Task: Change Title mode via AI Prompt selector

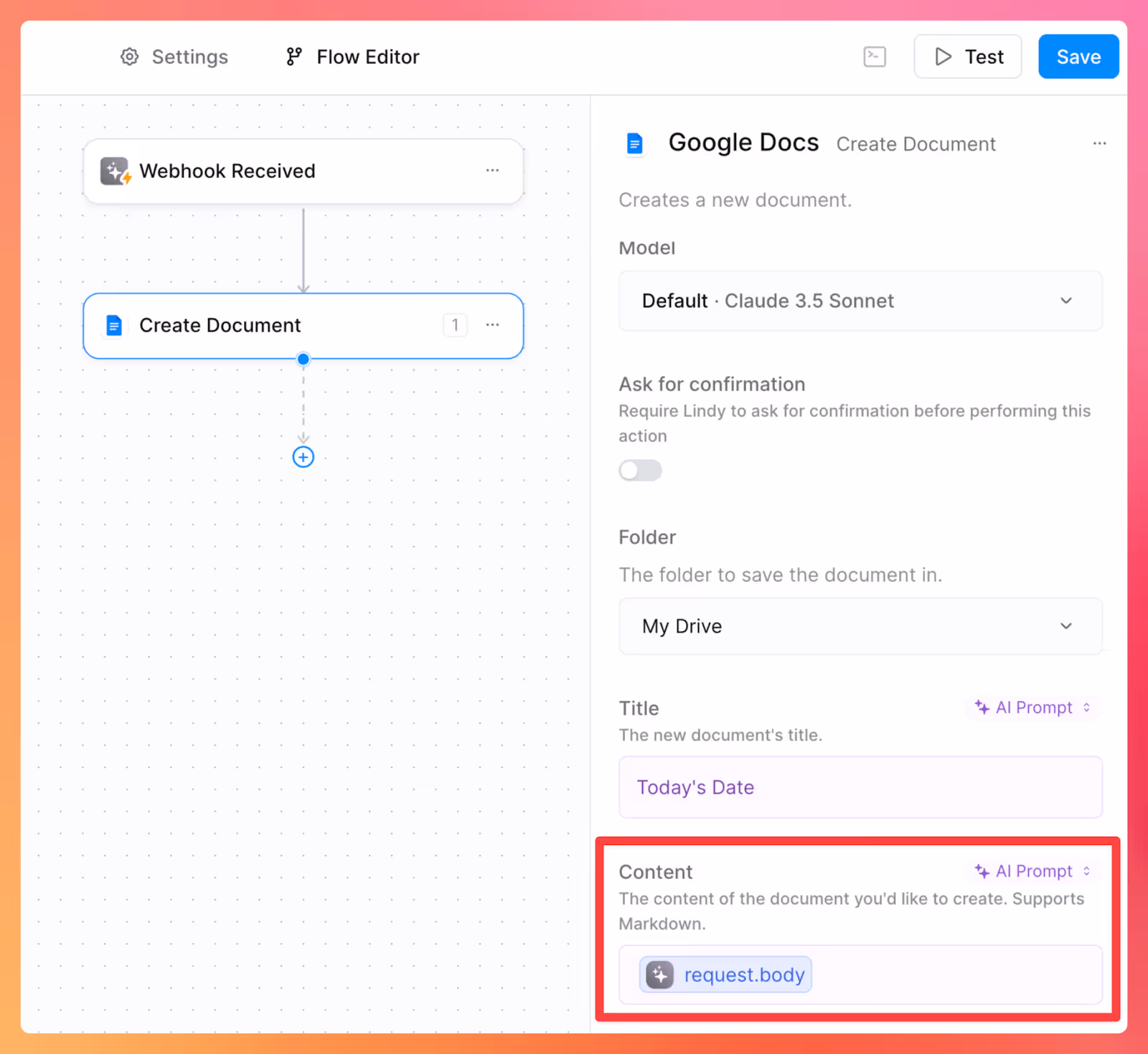Action: 1032,707
